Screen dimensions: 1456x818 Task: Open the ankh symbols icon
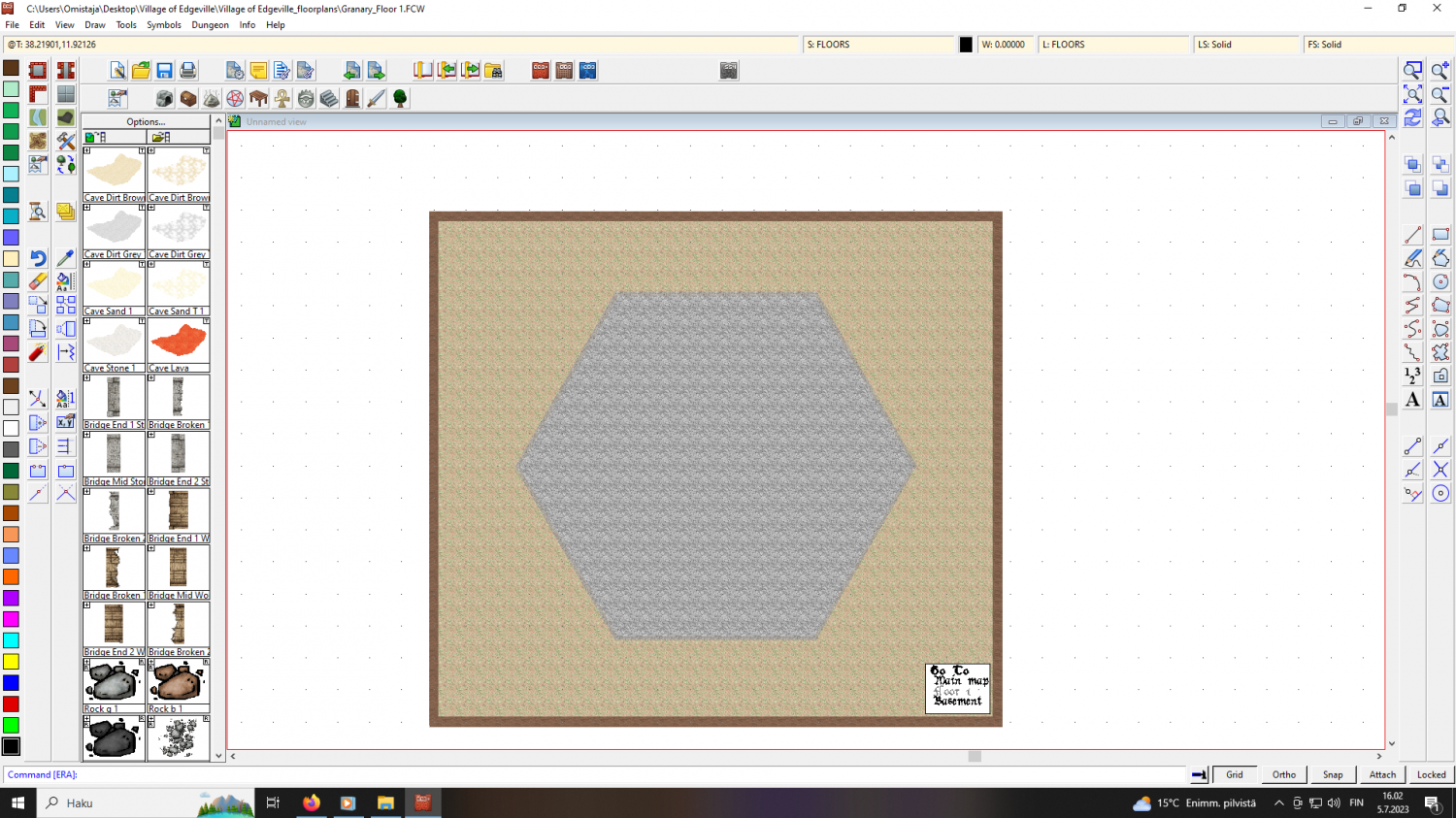coord(282,99)
